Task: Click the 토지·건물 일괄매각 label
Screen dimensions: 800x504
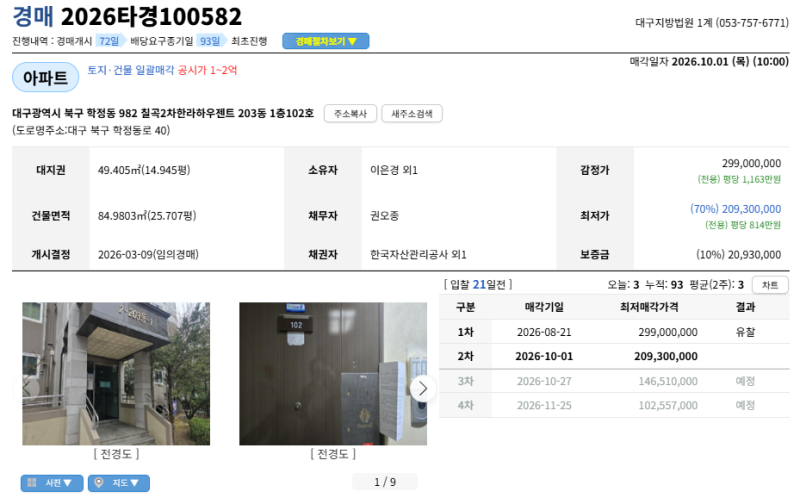Action: click(131, 70)
